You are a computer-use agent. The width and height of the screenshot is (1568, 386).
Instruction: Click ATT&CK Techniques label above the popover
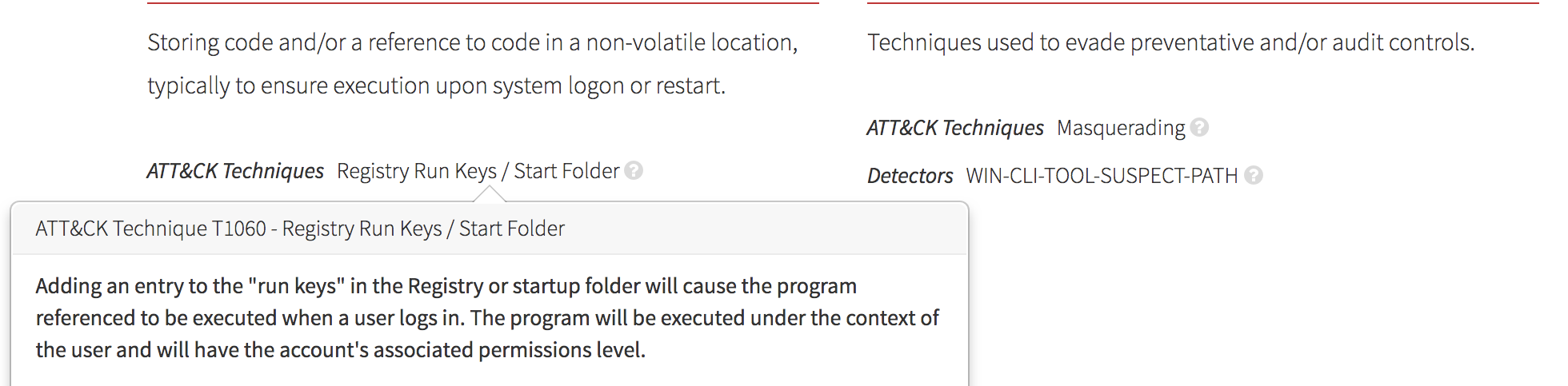pyautogui.click(x=235, y=171)
